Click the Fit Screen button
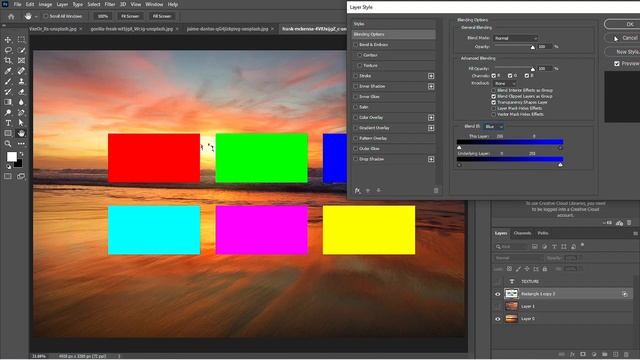The image size is (640, 360). pos(130,16)
